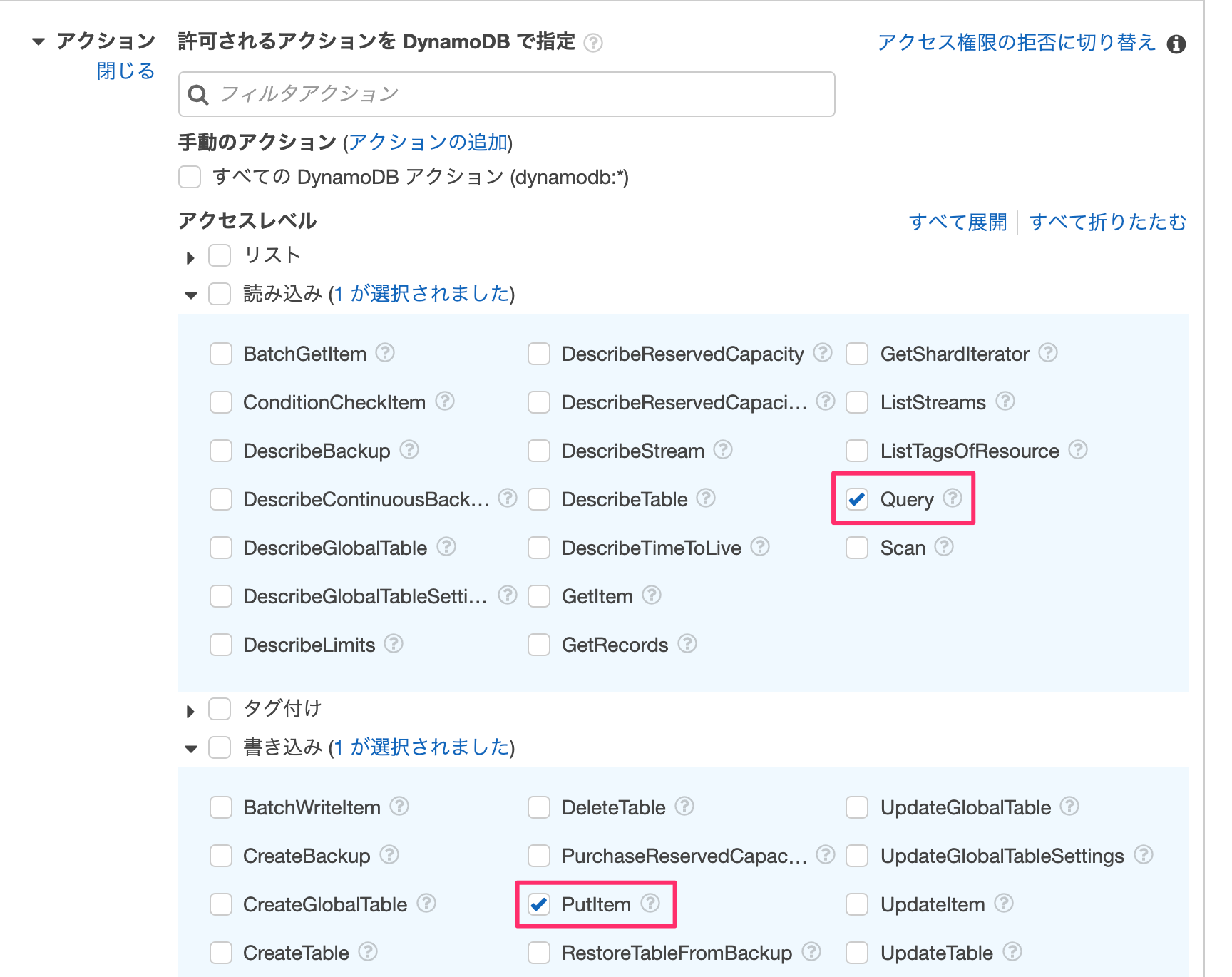1232x977 pixels.
Task: Click the すべて展開 link
Action: [958, 222]
